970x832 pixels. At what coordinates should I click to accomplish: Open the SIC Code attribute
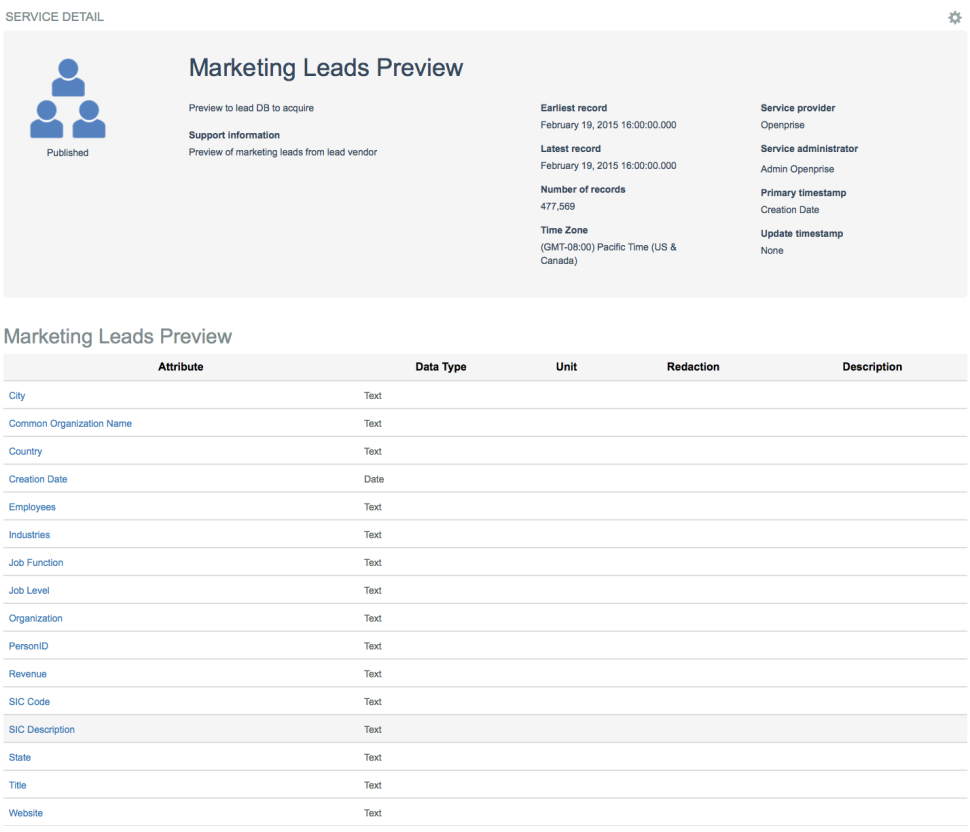[x=29, y=701]
